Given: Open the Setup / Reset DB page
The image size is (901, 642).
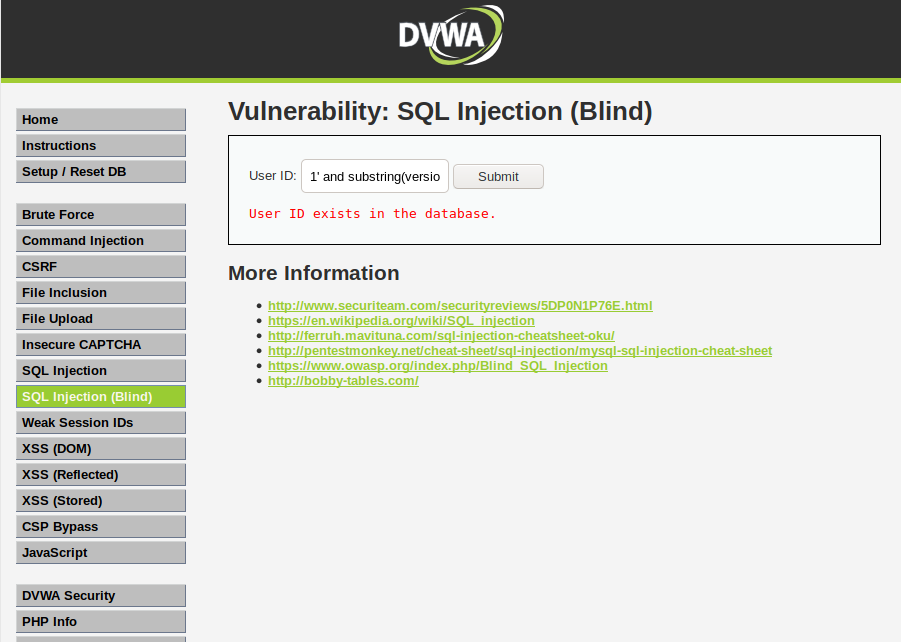Looking at the screenshot, I should click(100, 171).
